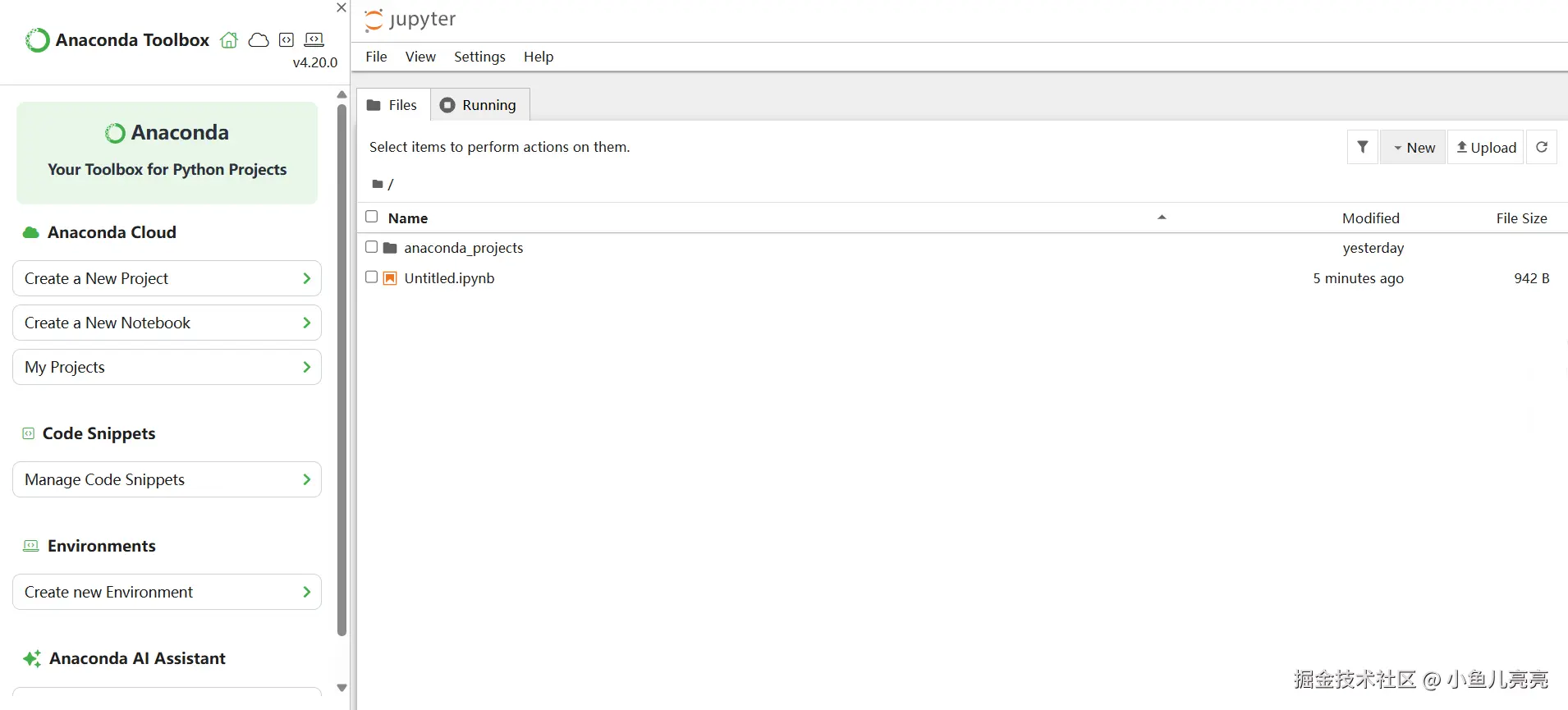
Task: Click the '942 B' file size cell
Action: 1532,278
